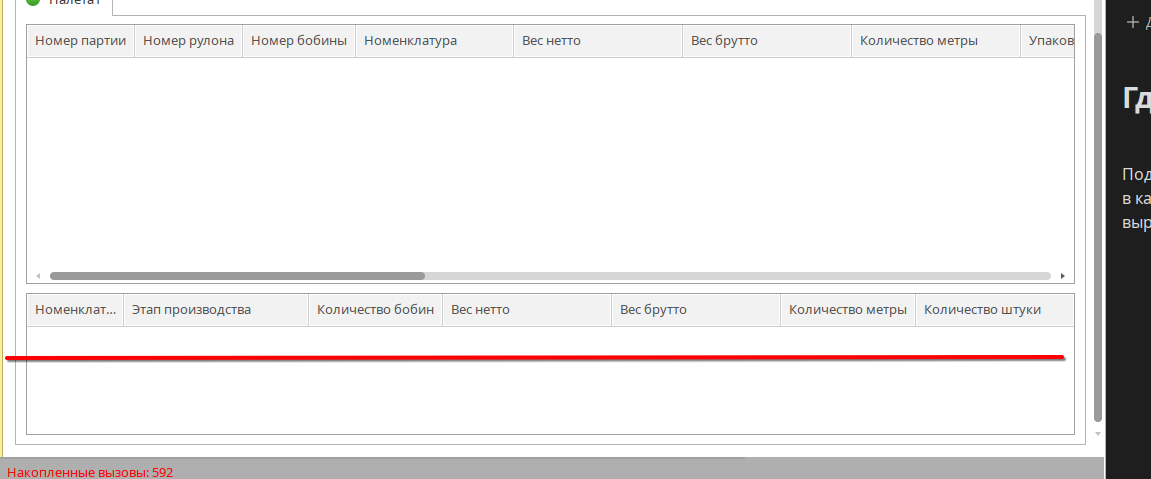Click upper table Количество метры header
The height and width of the screenshot is (479, 1151).
935,41
